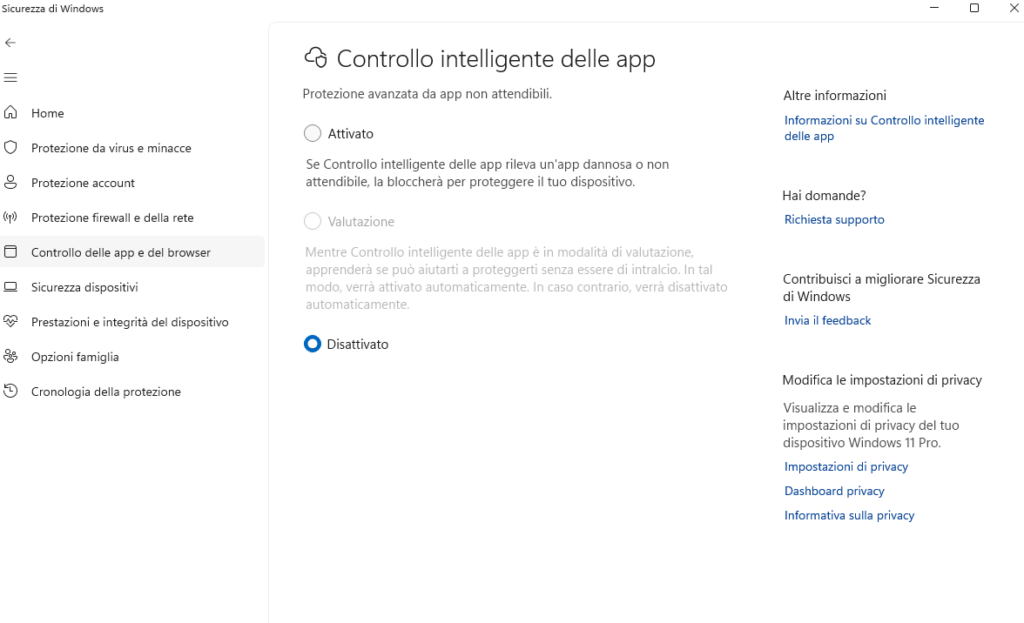Select the Attivato radio button

coord(313,133)
